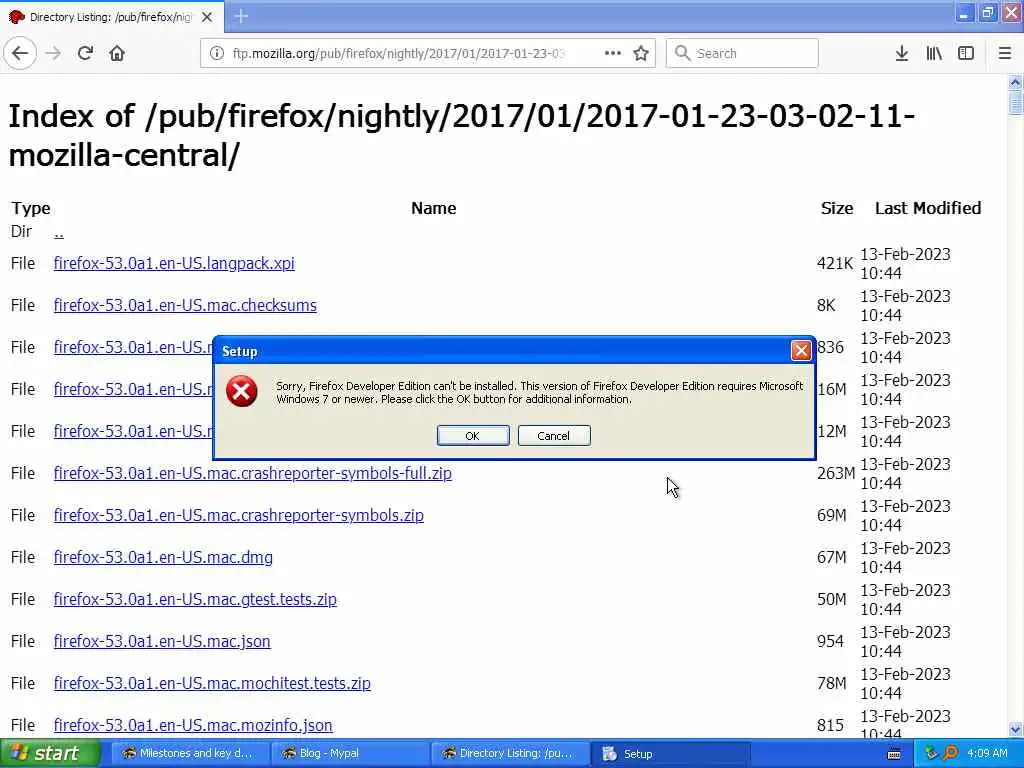Click the Last Modified column header

click(x=928, y=208)
